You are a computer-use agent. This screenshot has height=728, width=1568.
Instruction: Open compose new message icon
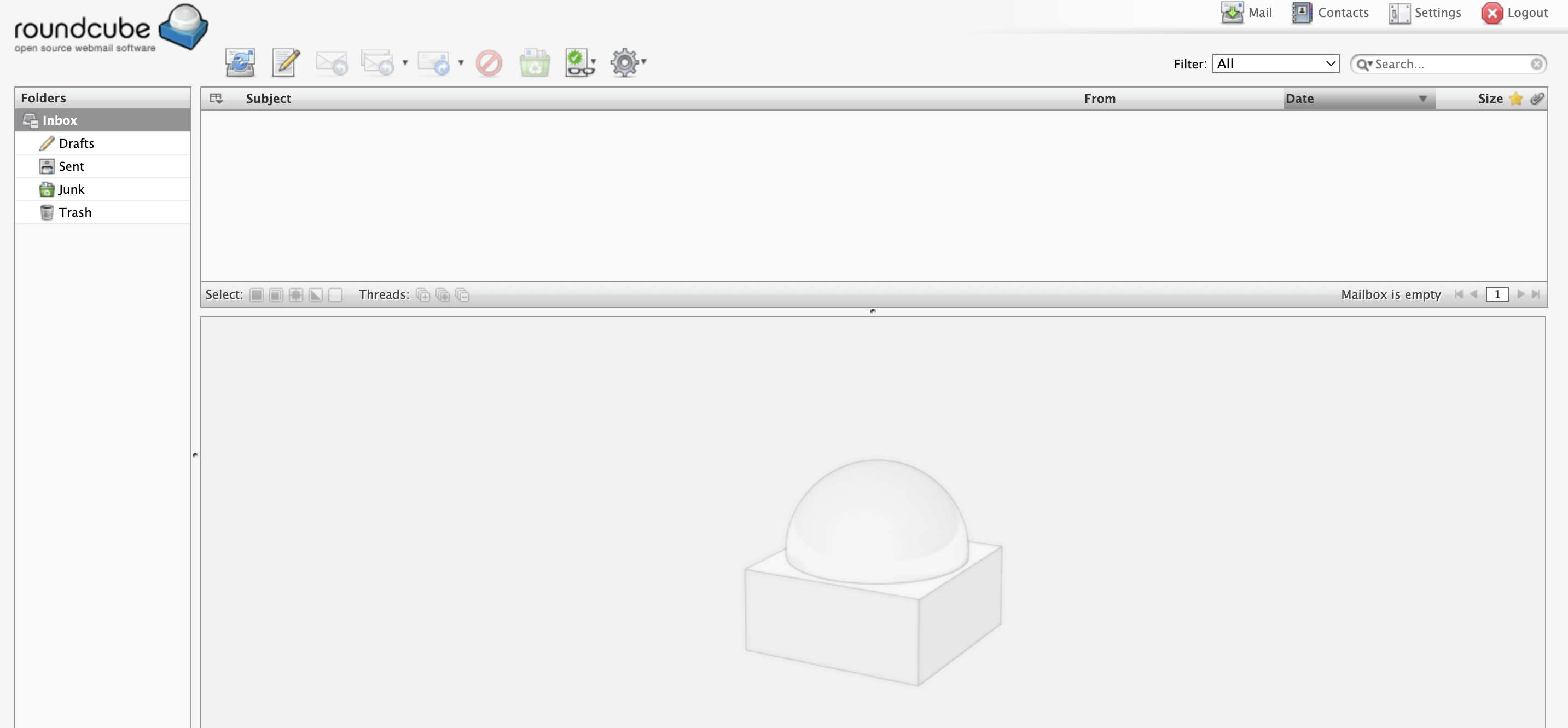[x=286, y=62]
